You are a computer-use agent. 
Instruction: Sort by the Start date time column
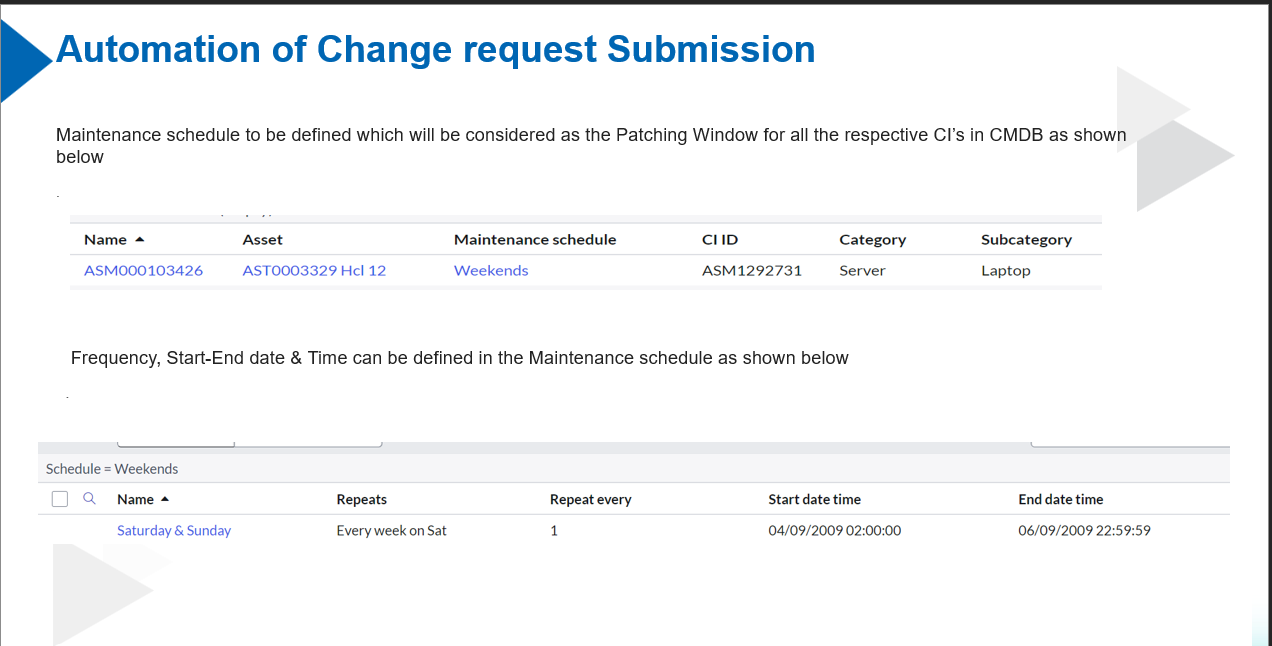(814, 500)
